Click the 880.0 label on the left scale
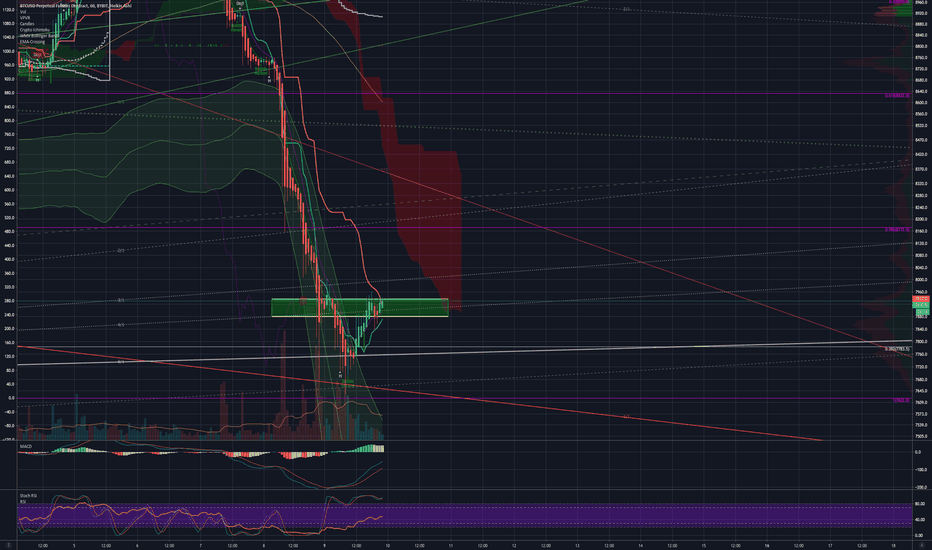Viewport: 932px width, 550px height. click(x=9, y=93)
